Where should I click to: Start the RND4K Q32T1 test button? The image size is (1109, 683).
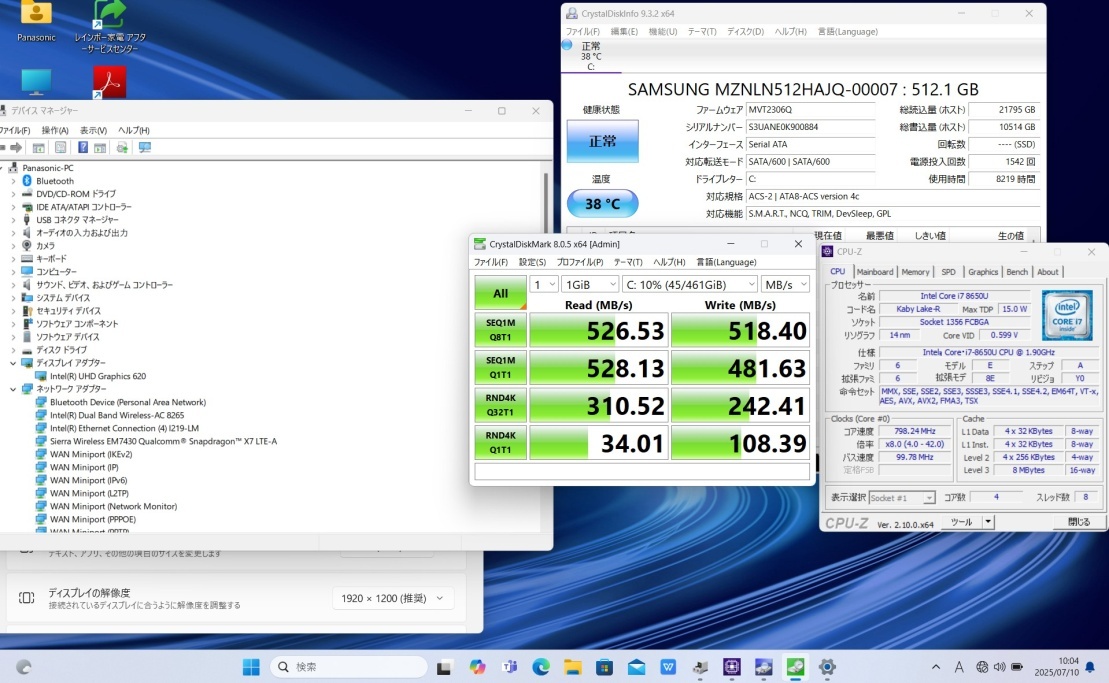pos(500,405)
